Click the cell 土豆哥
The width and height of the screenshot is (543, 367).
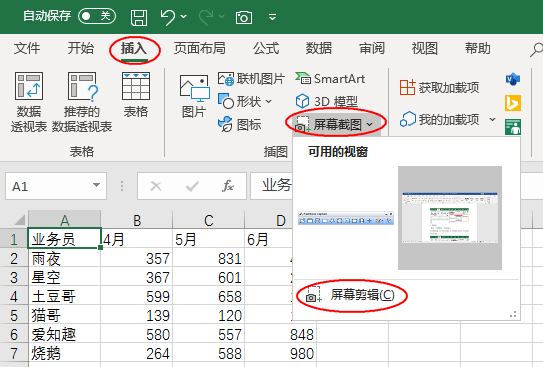click(64, 296)
